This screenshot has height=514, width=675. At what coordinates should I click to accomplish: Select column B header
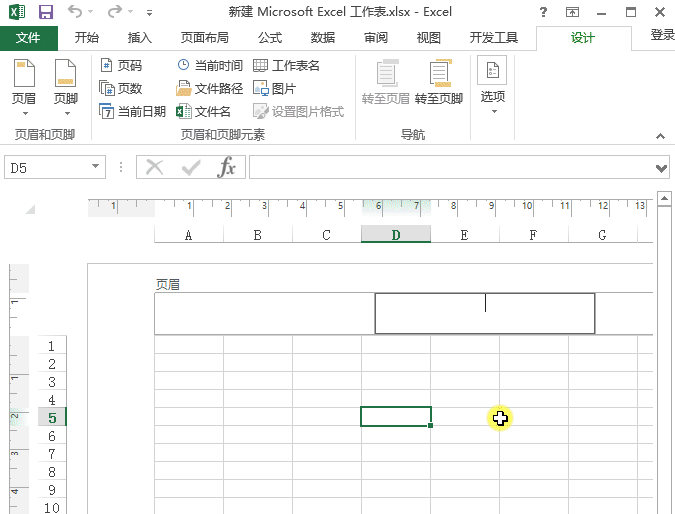257,235
